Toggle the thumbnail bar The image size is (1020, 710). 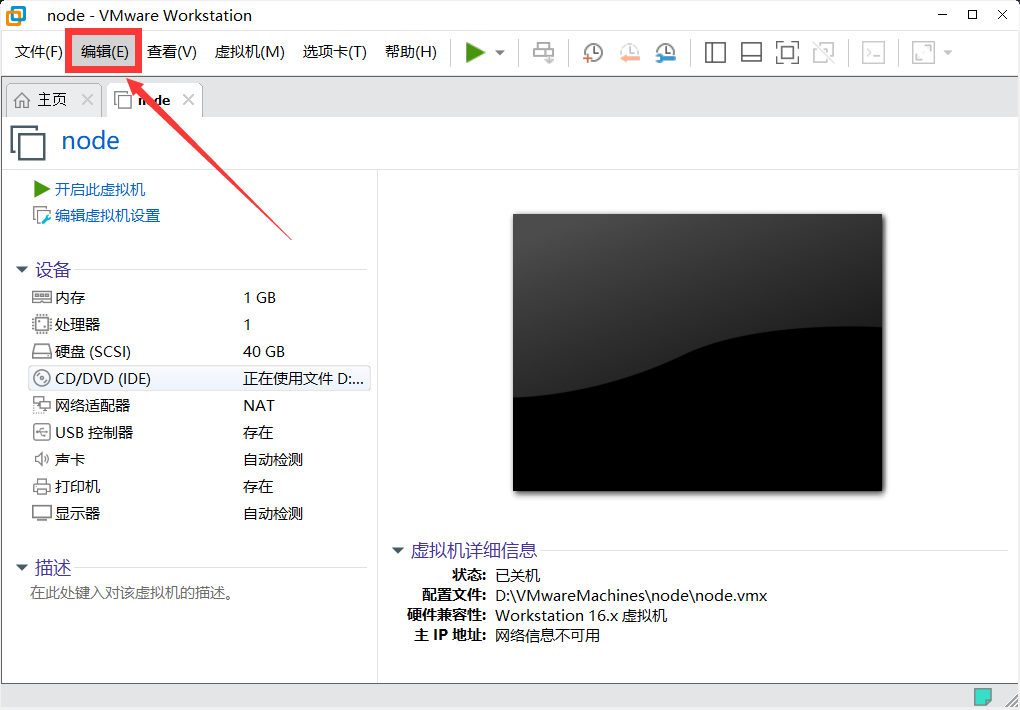coord(751,52)
